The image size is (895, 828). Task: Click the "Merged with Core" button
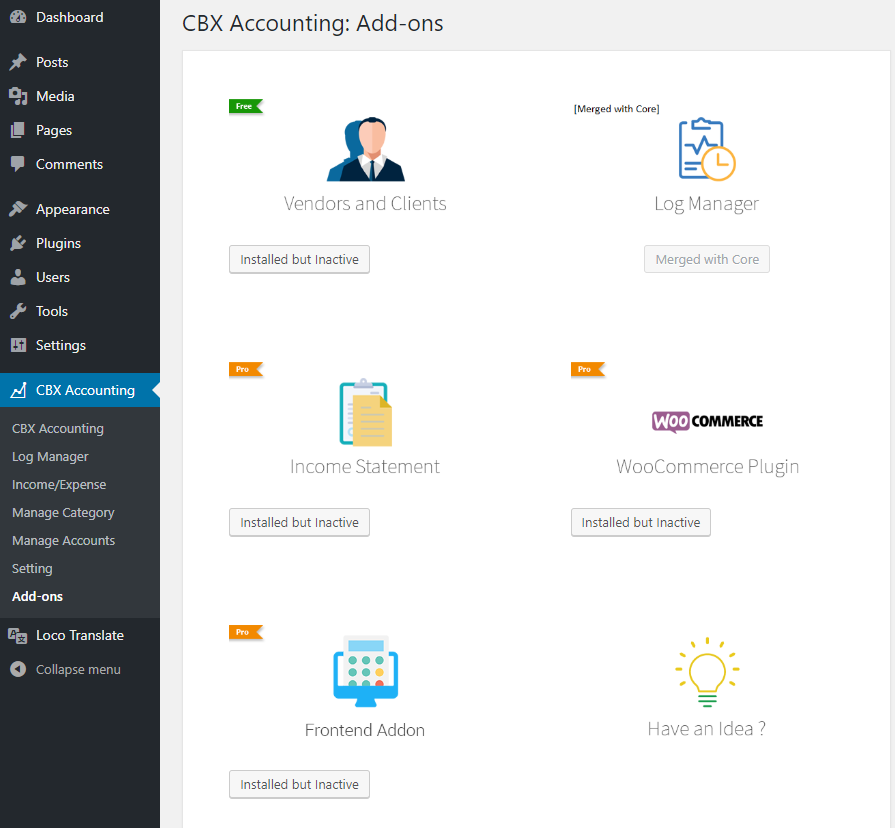pyautogui.click(x=707, y=259)
